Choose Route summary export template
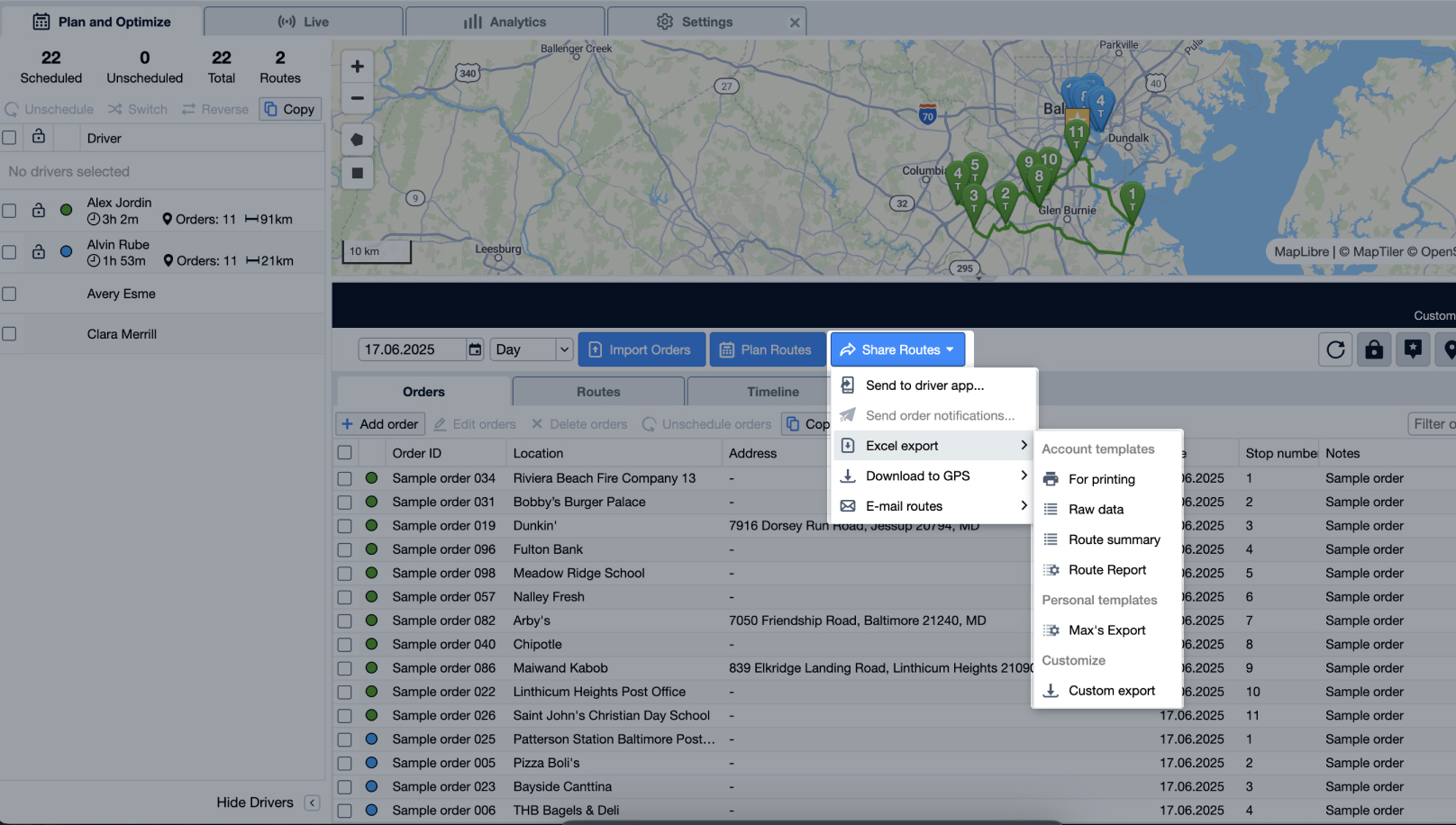Screen dimensions: 1456x825 tap(1114, 539)
